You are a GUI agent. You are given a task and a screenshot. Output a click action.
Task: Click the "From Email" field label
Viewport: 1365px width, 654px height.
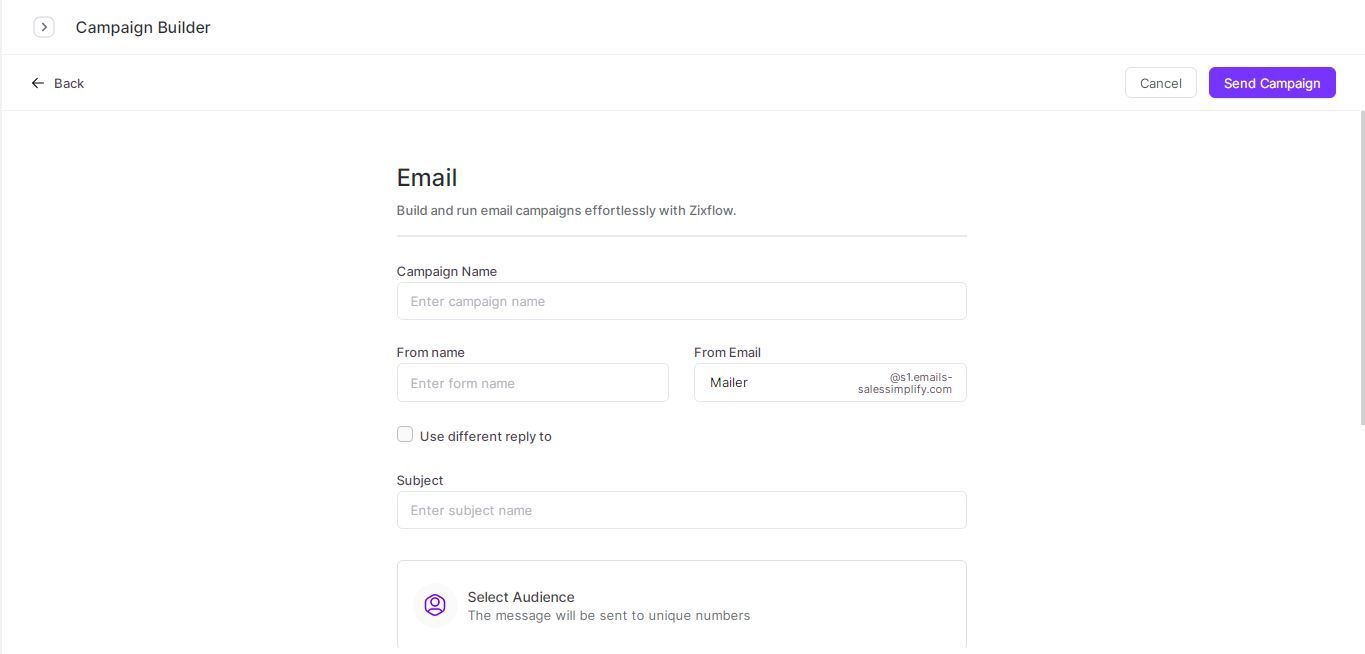click(727, 352)
